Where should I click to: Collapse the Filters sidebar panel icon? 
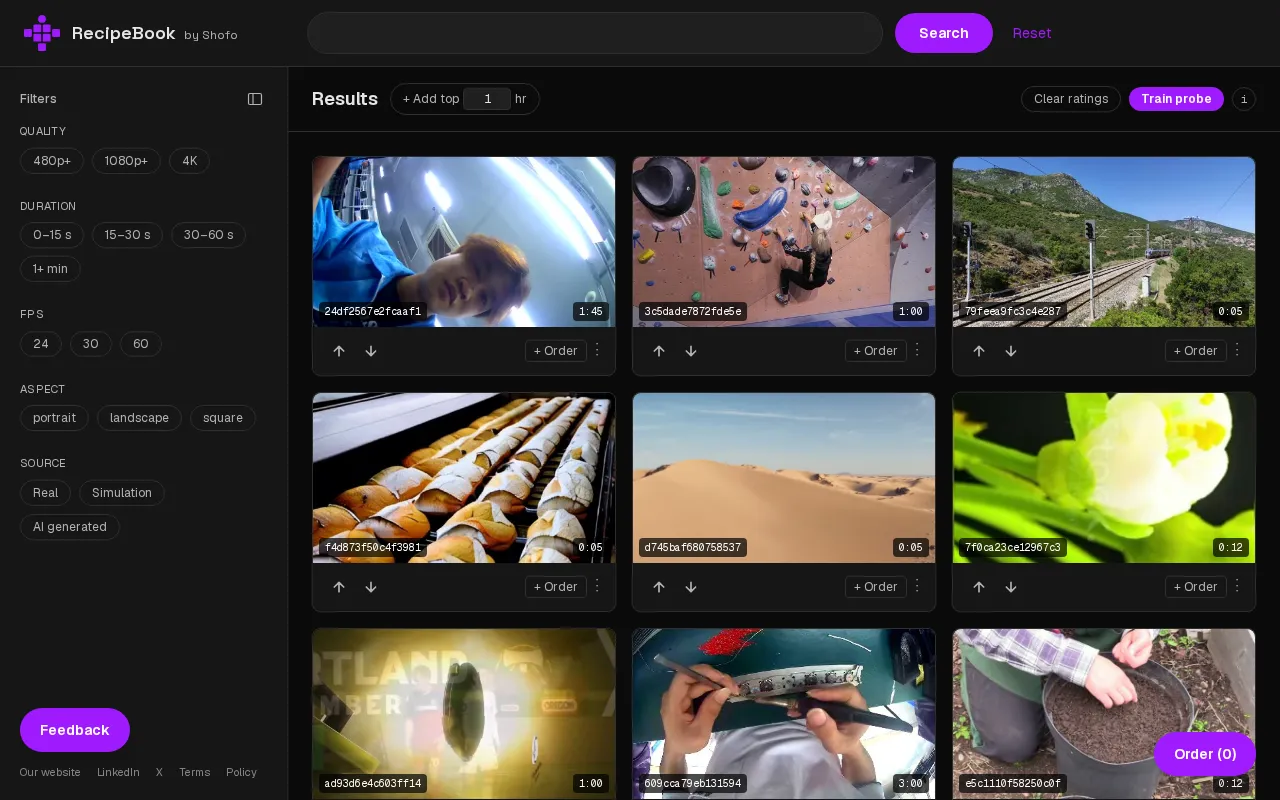[255, 99]
